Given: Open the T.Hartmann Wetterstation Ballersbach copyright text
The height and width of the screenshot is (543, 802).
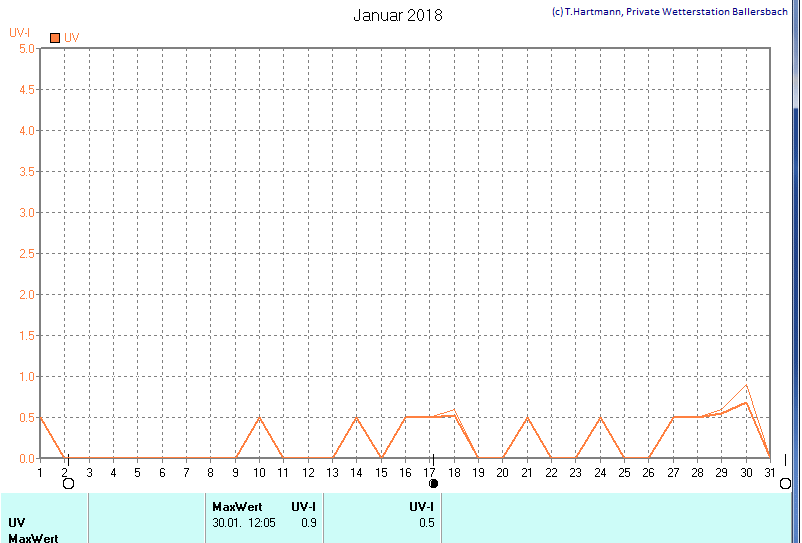Looking at the screenshot, I should [x=669, y=12].
